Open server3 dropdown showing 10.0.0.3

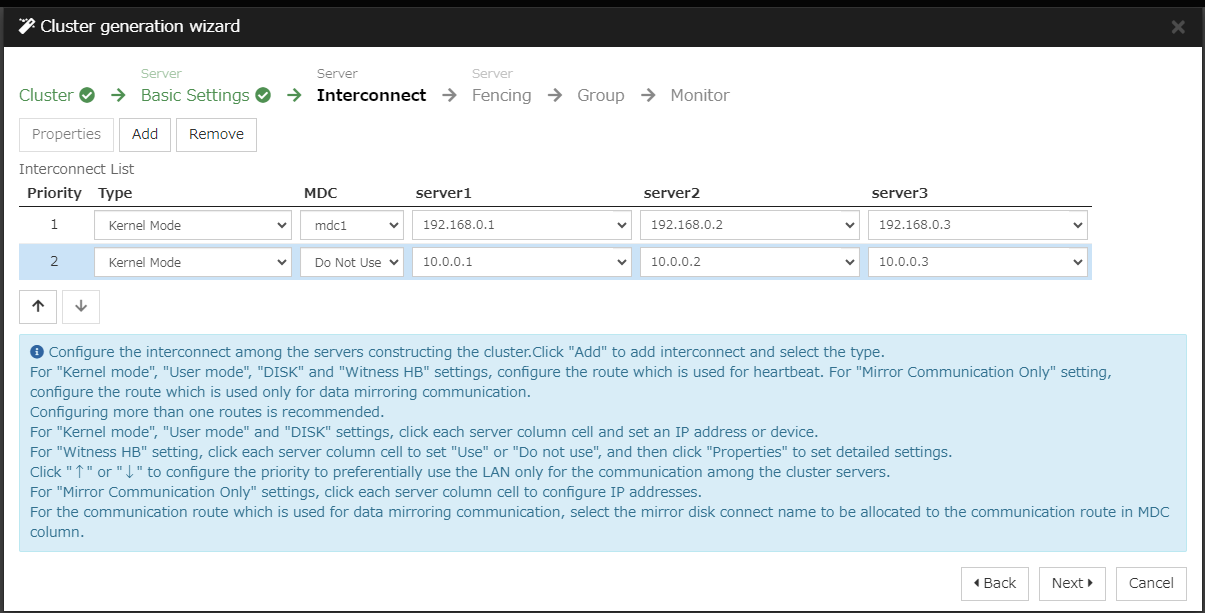click(x=977, y=263)
